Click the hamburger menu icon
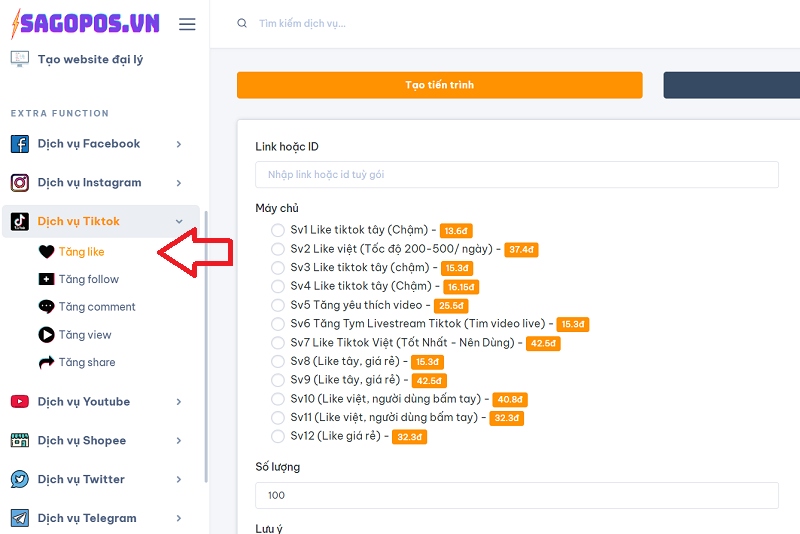Screen dimensions: 800x534 click(x=187, y=24)
